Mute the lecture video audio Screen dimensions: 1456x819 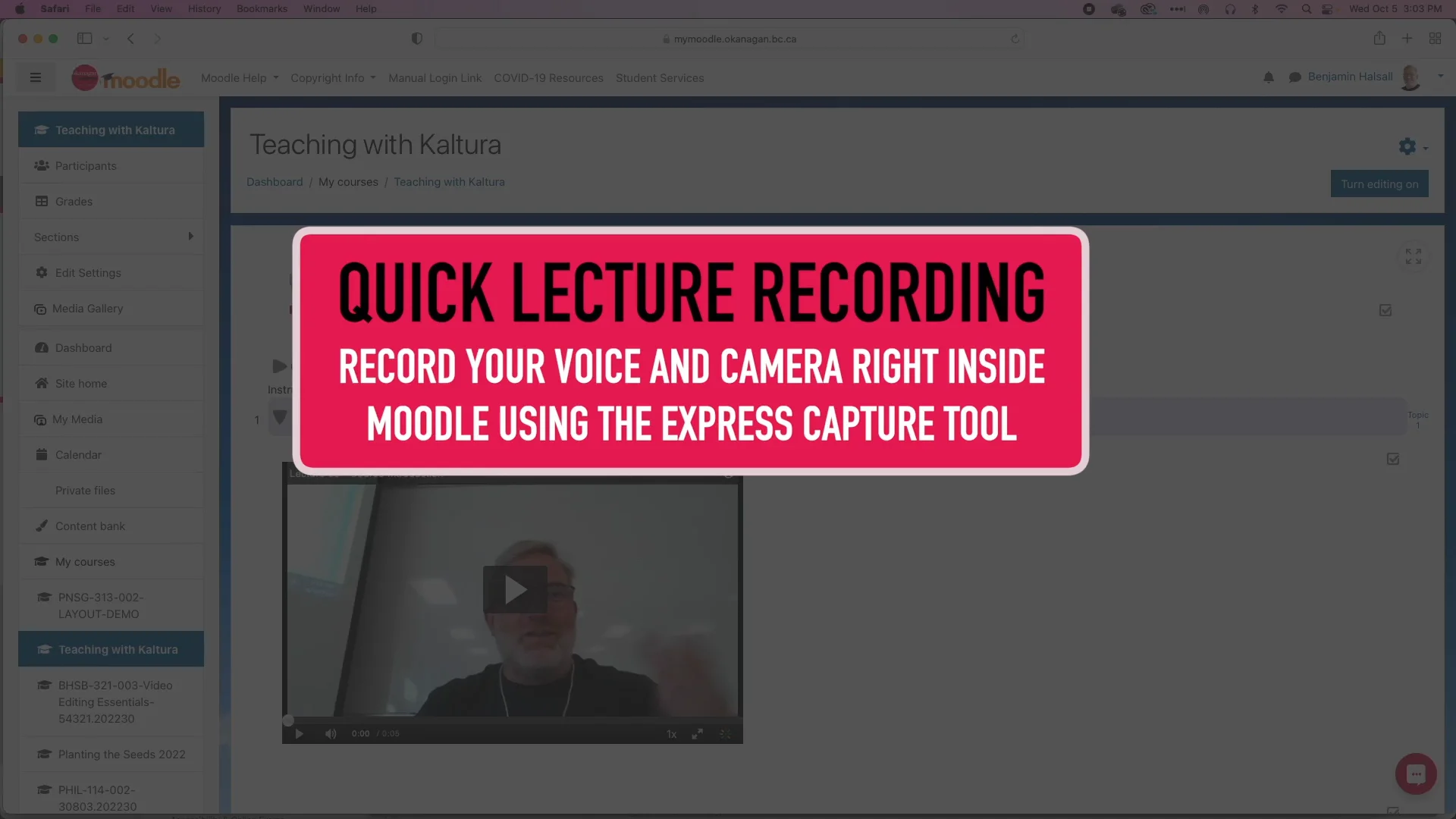(330, 733)
